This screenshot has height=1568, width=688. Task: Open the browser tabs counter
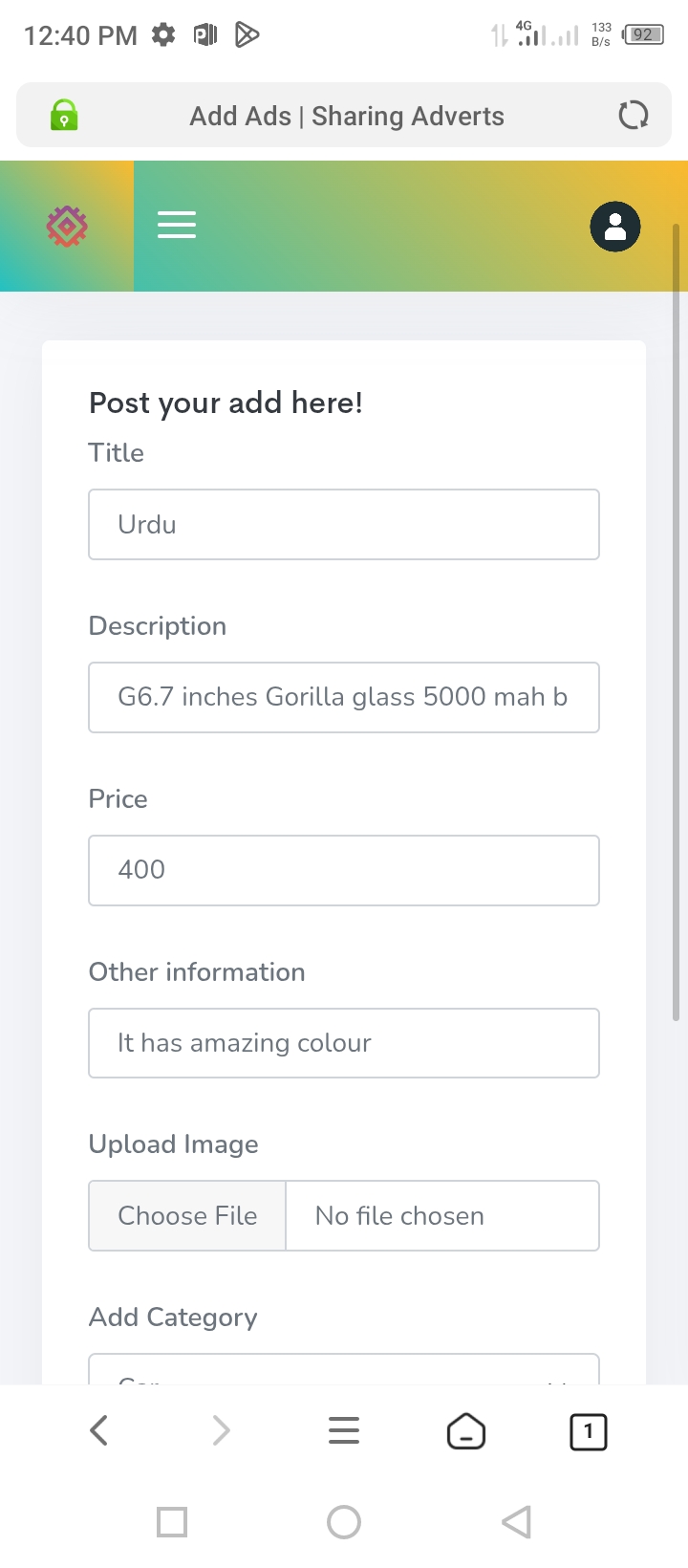click(589, 1431)
